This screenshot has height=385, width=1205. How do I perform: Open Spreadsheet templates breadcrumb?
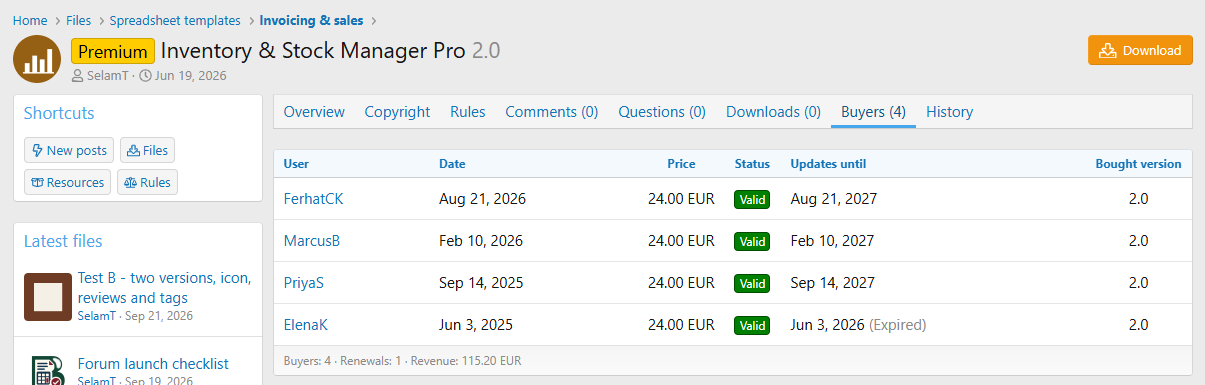pyautogui.click(x=175, y=20)
